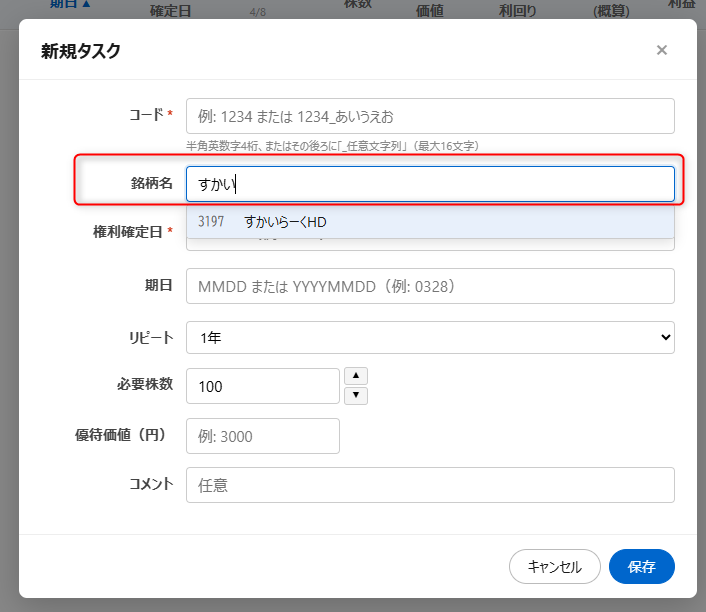Click the 期日 input field in the dialog
This screenshot has height=612, width=706.
point(430,286)
